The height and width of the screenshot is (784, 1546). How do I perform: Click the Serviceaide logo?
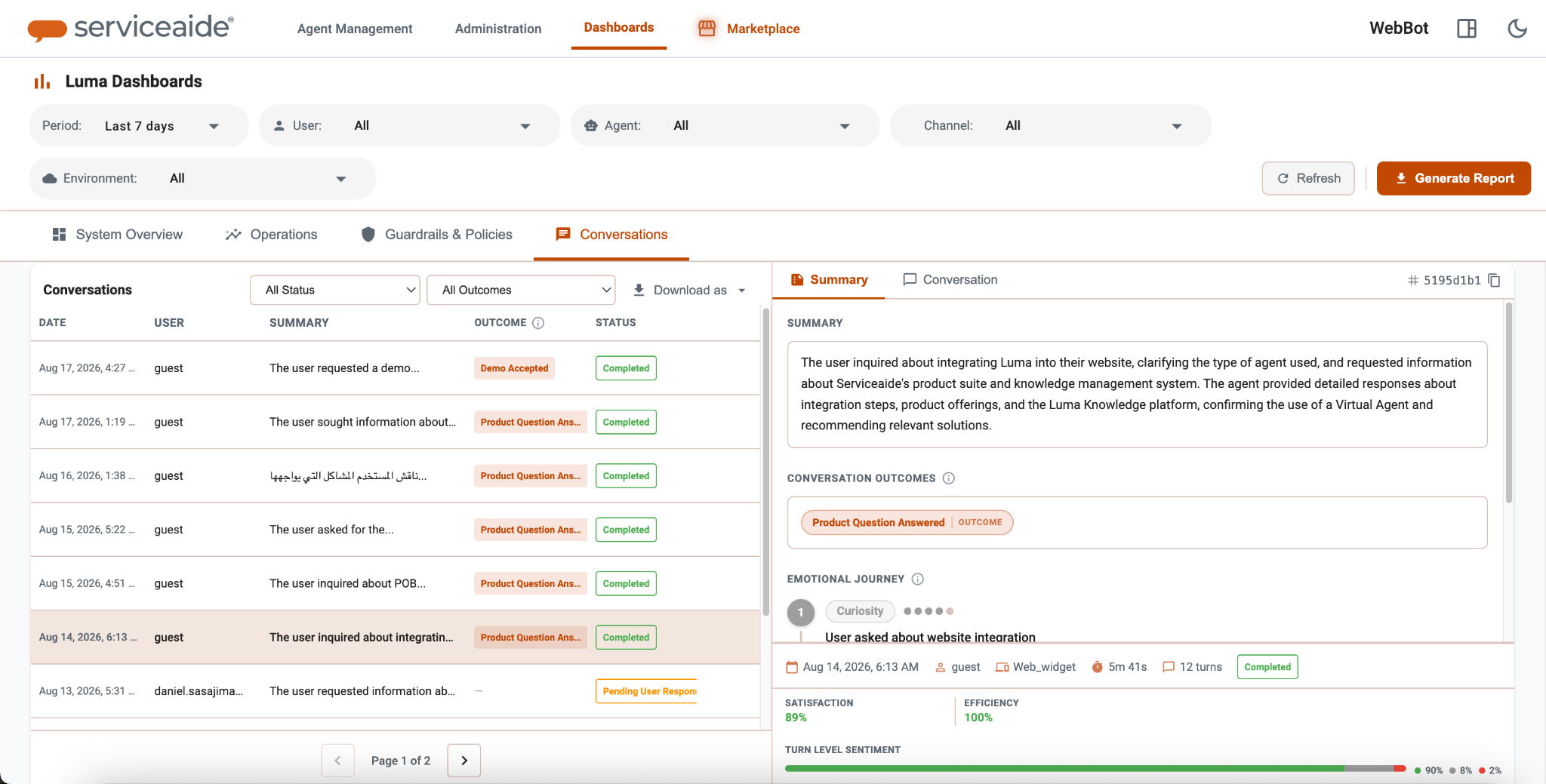click(131, 28)
